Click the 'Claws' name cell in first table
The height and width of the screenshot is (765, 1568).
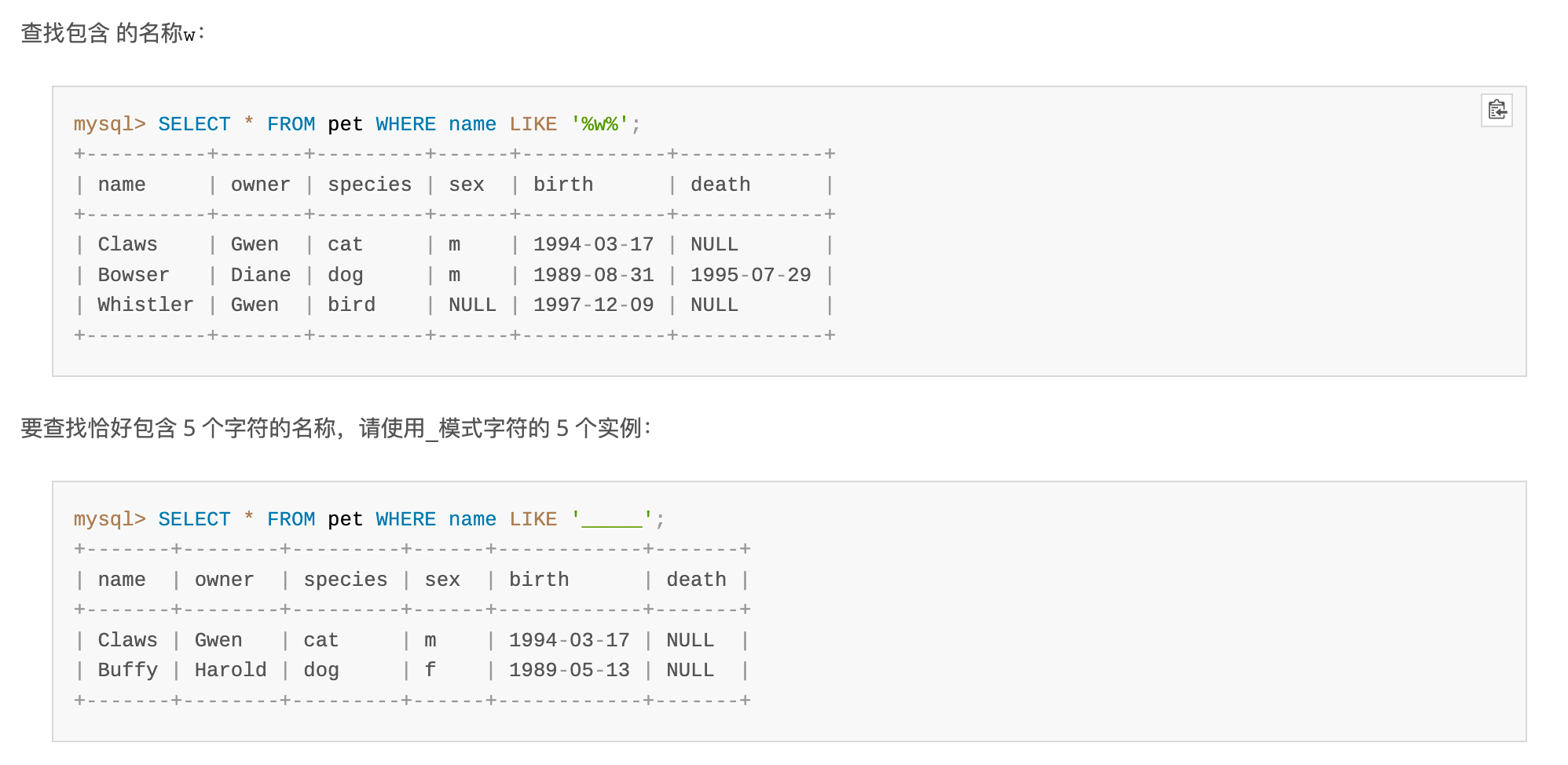coord(127,244)
